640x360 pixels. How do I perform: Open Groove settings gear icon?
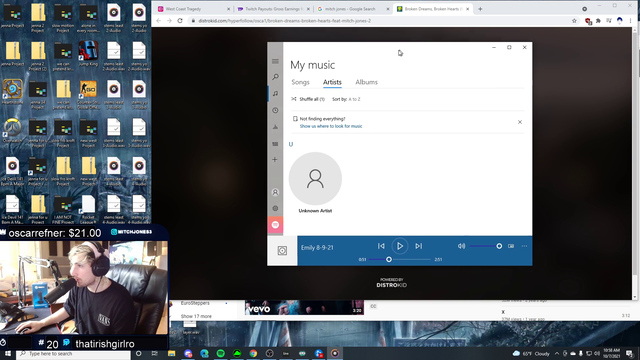coord(275,208)
